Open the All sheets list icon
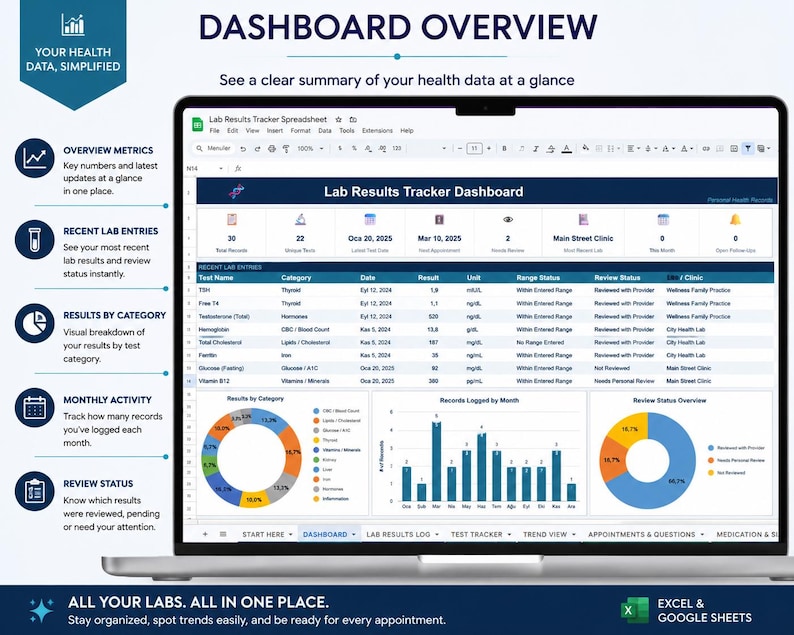 tap(223, 534)
